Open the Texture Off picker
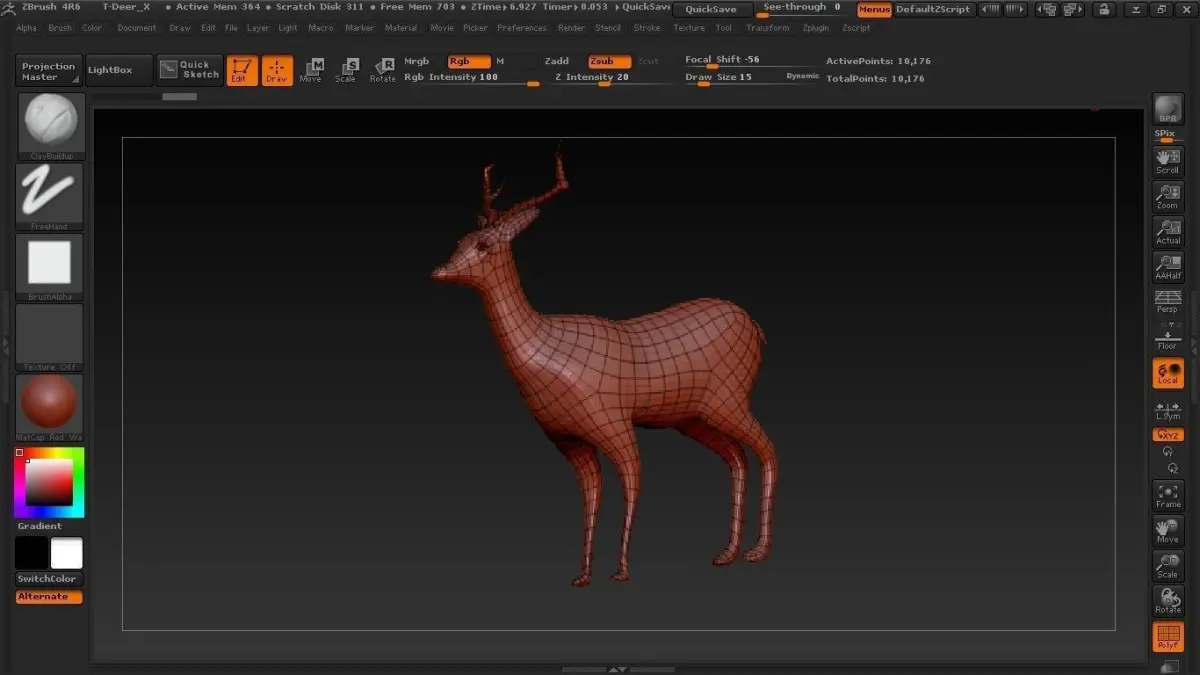1200x675 pixels. [x=50, y=337]
